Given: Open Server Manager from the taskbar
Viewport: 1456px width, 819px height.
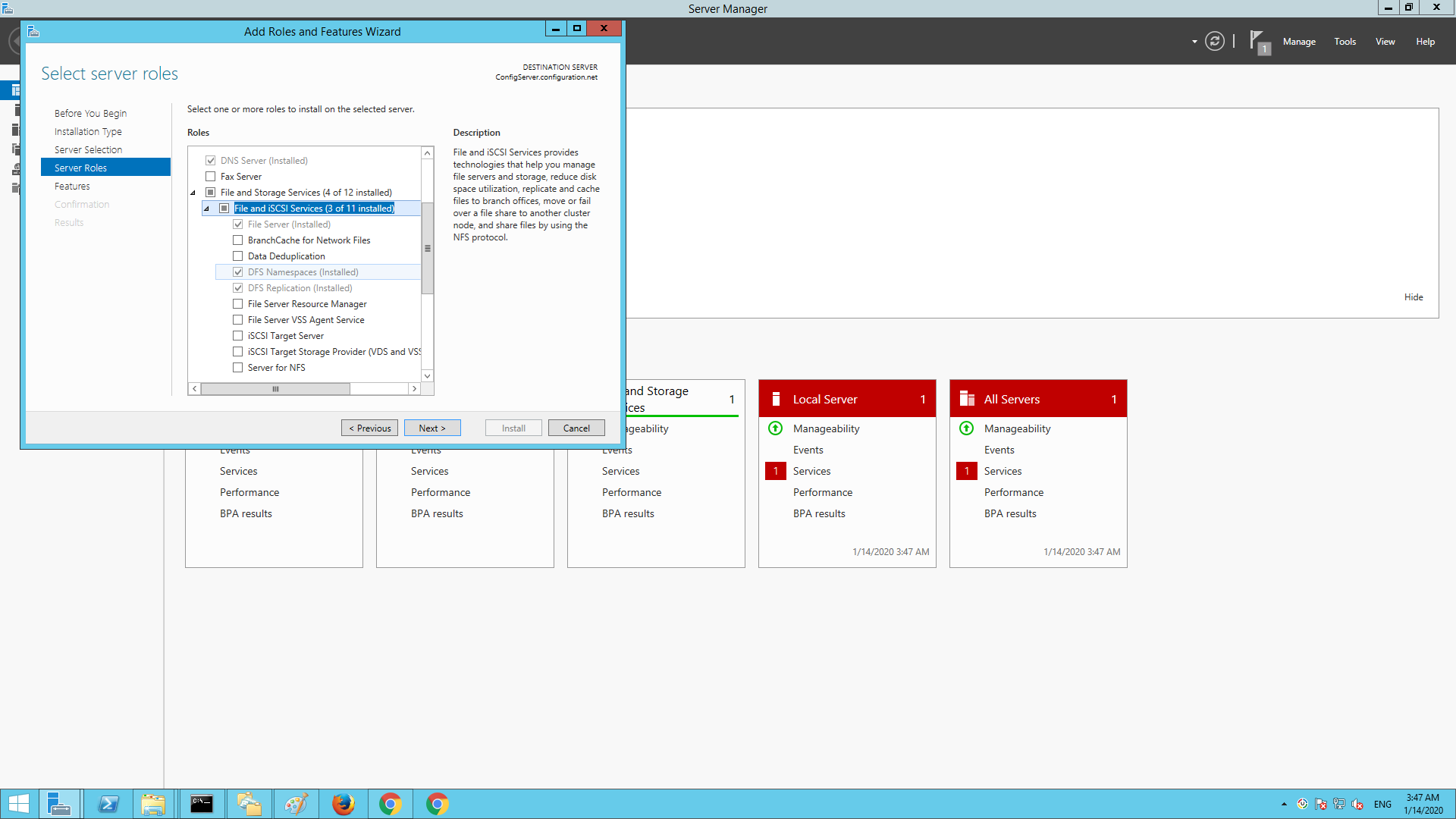Looking at the screenshot, I should (x=59, y=803).
